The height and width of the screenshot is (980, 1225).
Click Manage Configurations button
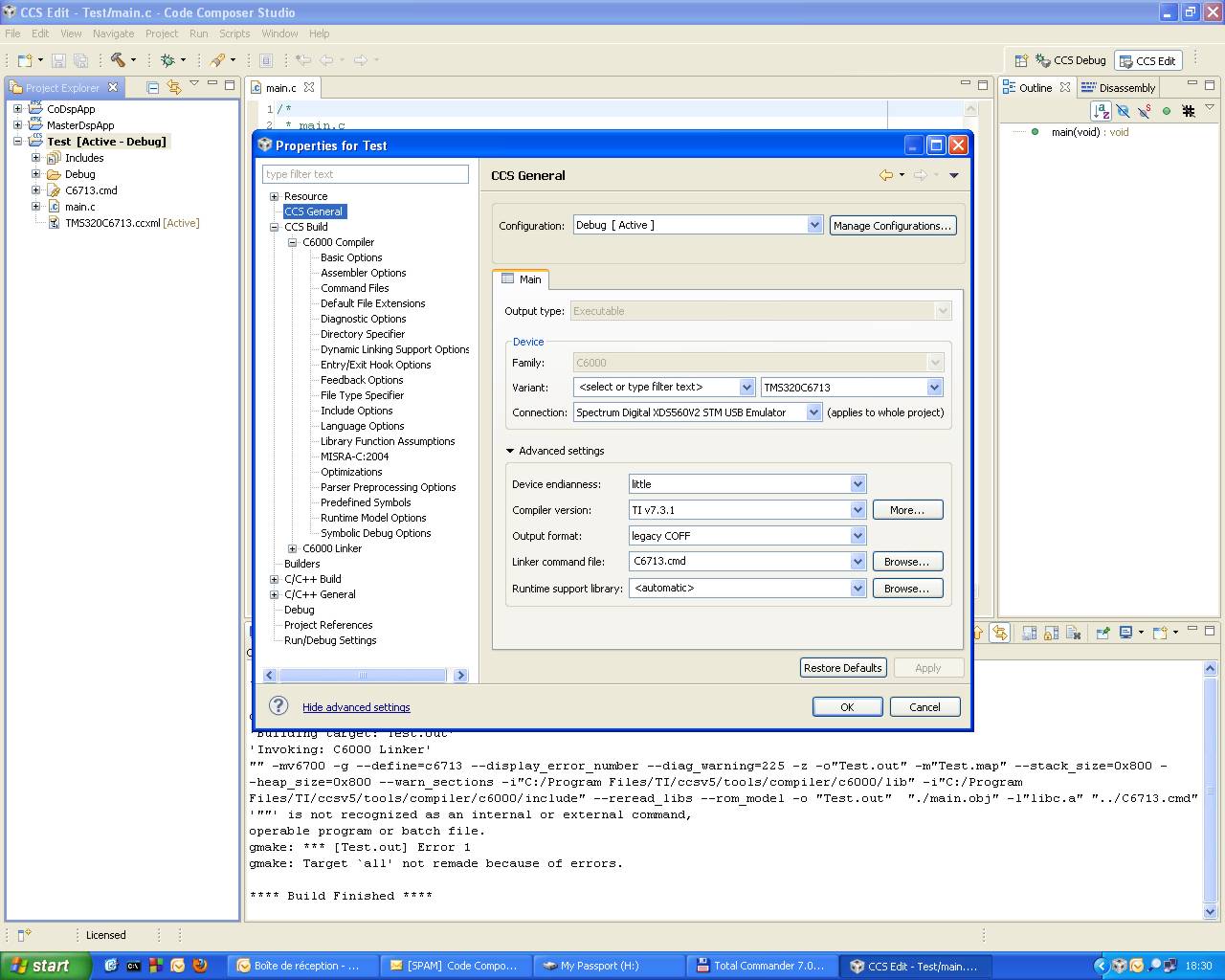click(x=892, y=226)
